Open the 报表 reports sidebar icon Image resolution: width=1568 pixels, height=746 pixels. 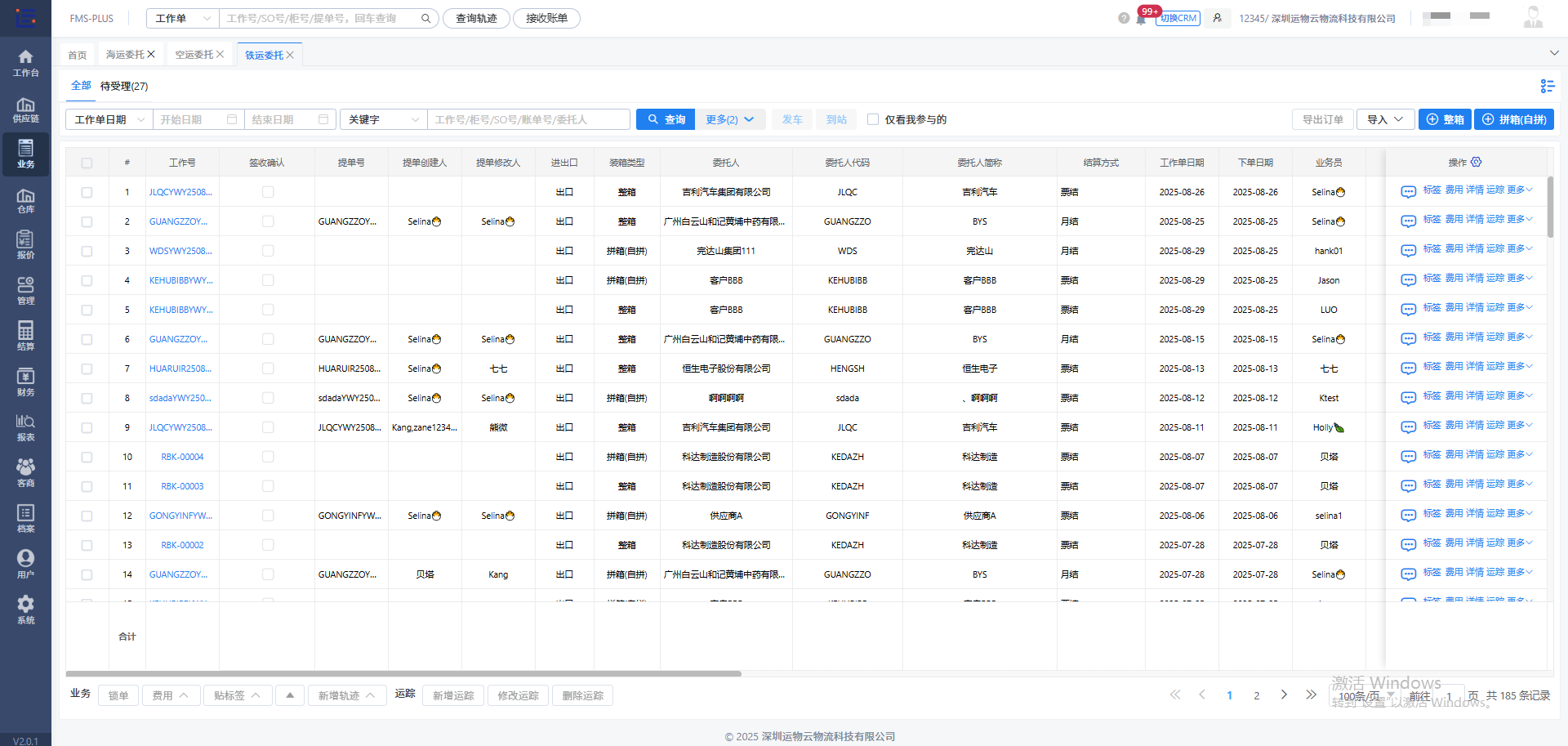[x=25, y=427]
